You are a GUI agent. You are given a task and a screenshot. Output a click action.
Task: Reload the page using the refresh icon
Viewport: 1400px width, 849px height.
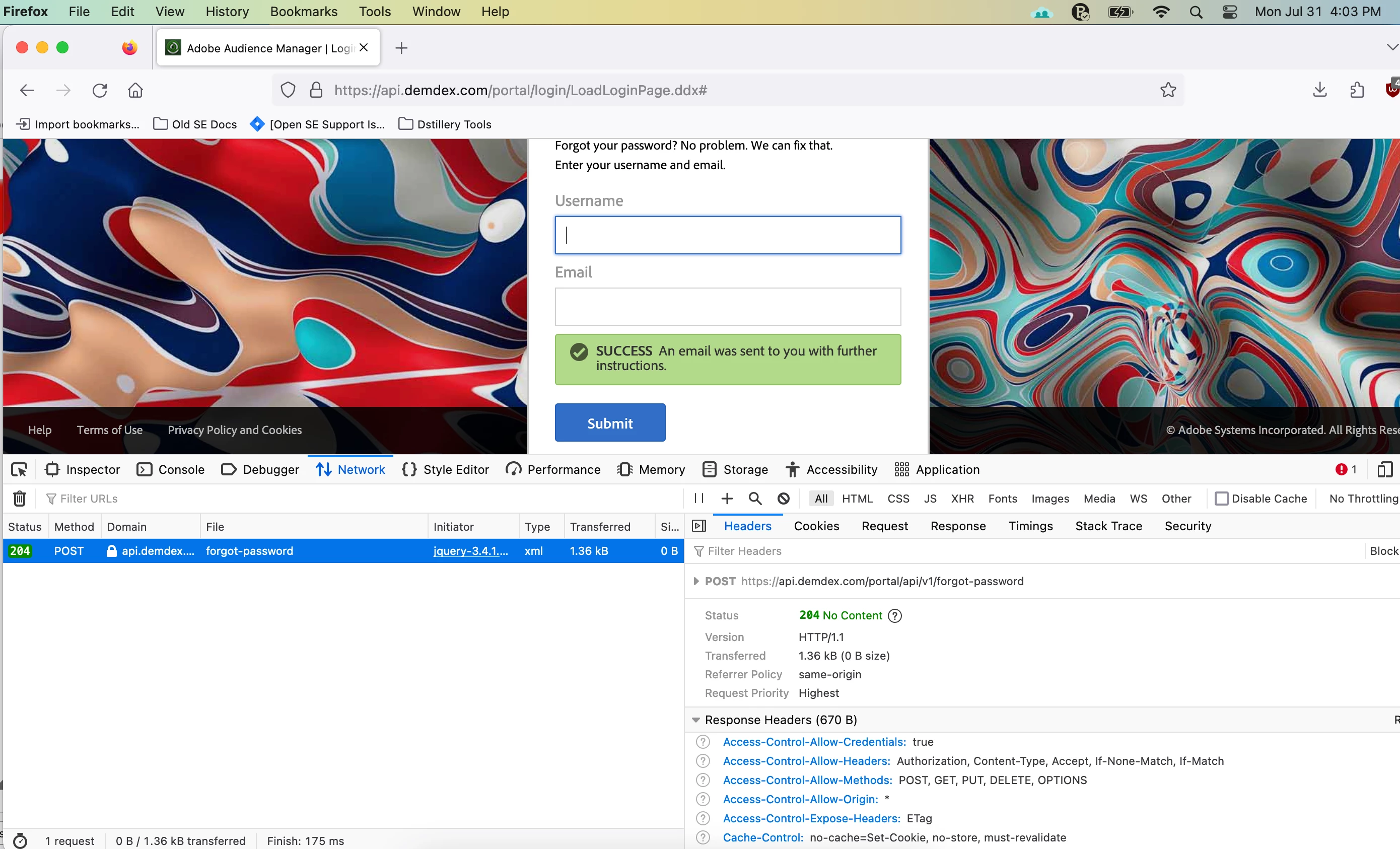[99, 90]
